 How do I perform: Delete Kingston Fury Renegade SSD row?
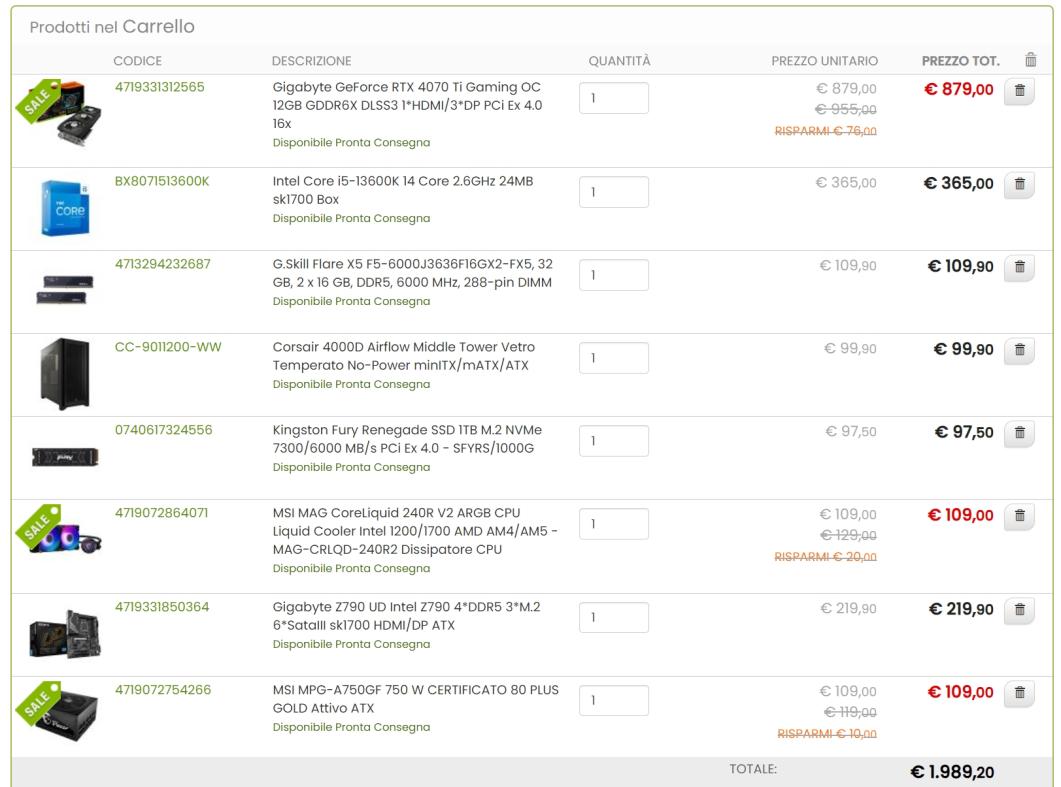click(1018, 434)
